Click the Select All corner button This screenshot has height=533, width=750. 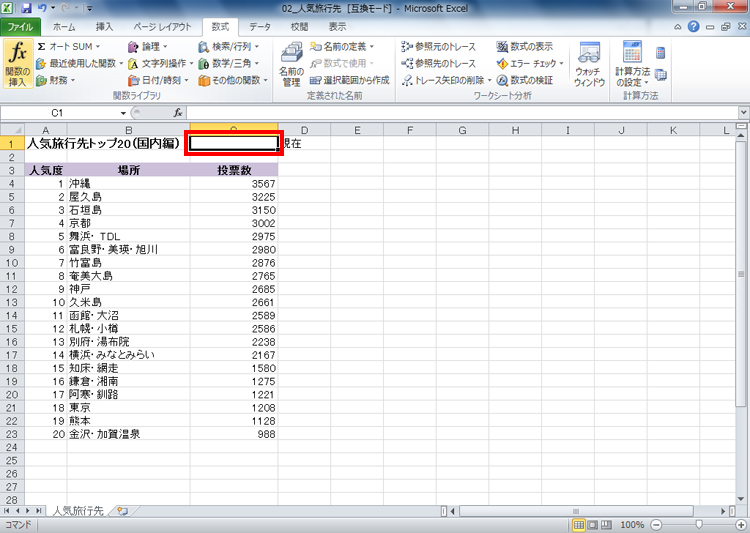pos(12,130)
